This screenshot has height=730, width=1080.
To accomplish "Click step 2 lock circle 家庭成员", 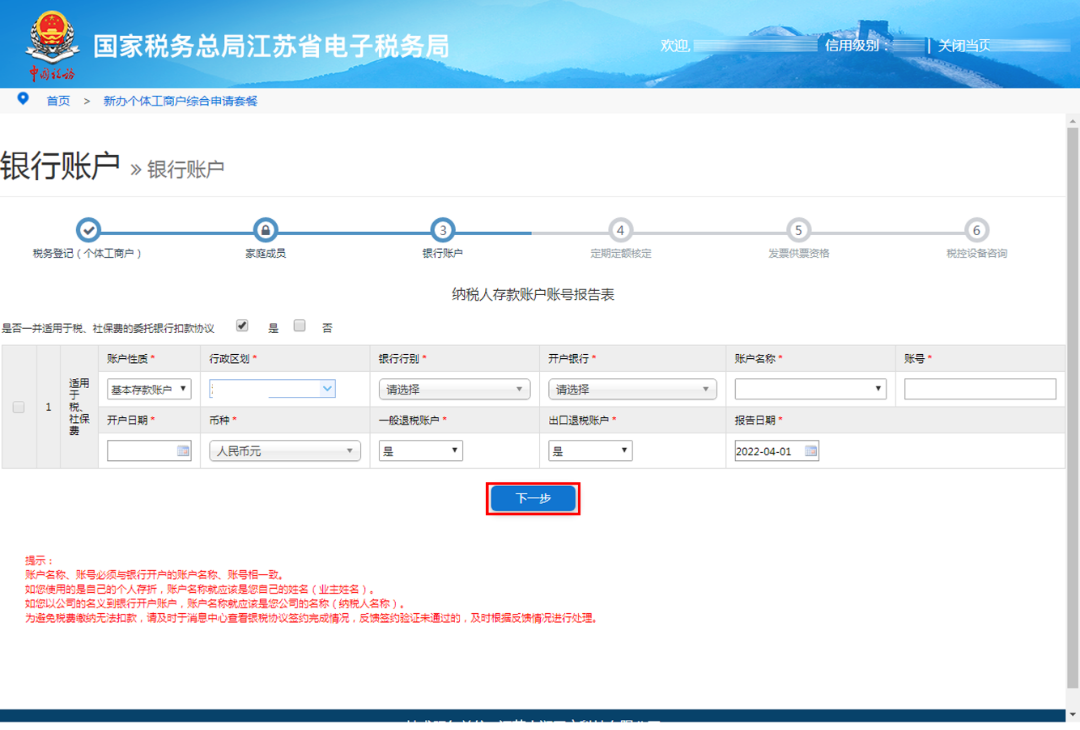I will (x=265, y=230).
